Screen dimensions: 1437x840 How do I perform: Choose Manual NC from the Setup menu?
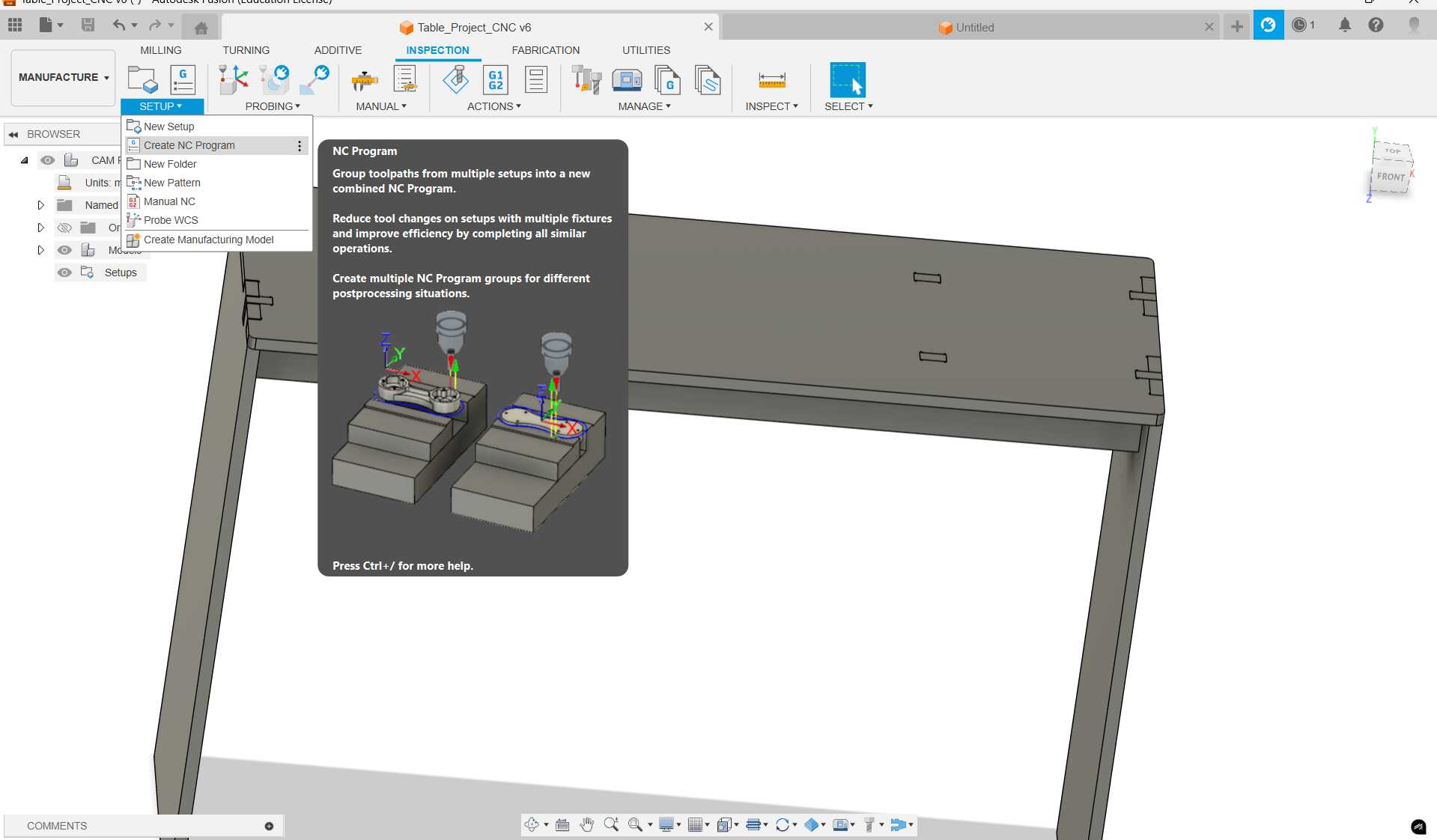(217, 201)
